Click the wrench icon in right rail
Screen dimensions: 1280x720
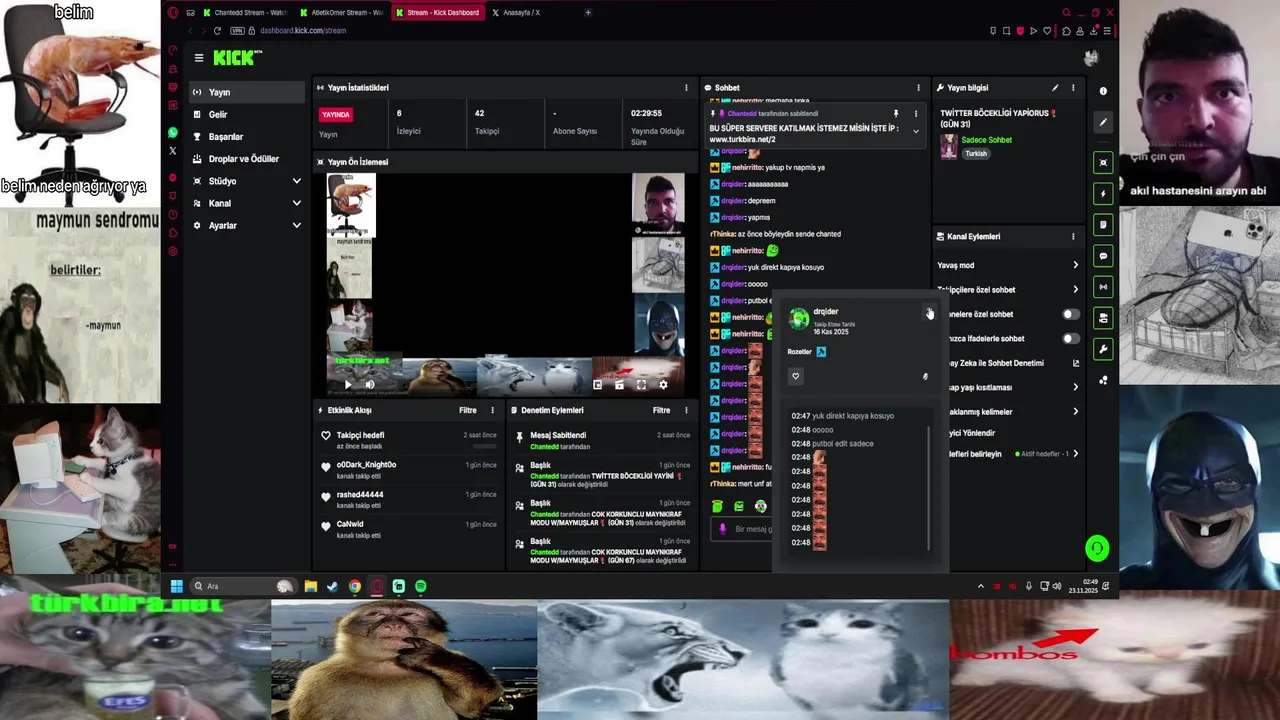[x=1103, y=349]
